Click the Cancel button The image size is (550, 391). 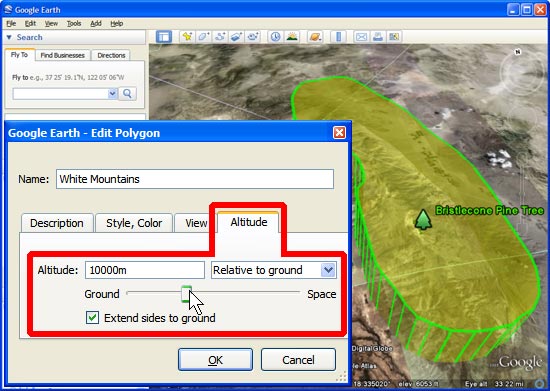coord(298,360)
